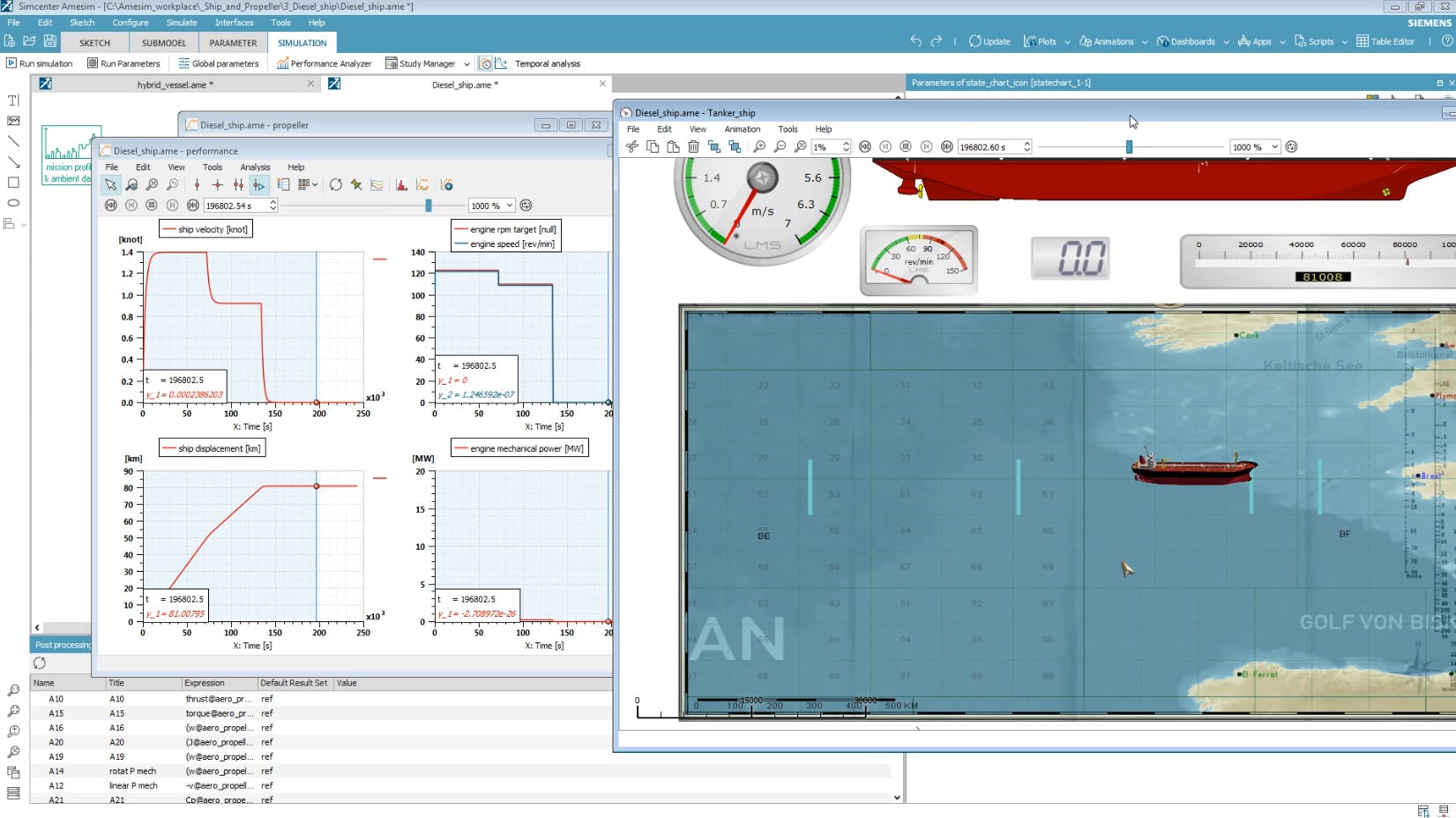This screenshot has height=818, width=1456.
Task: Create a new file with new icon
Action: (9, 41)
